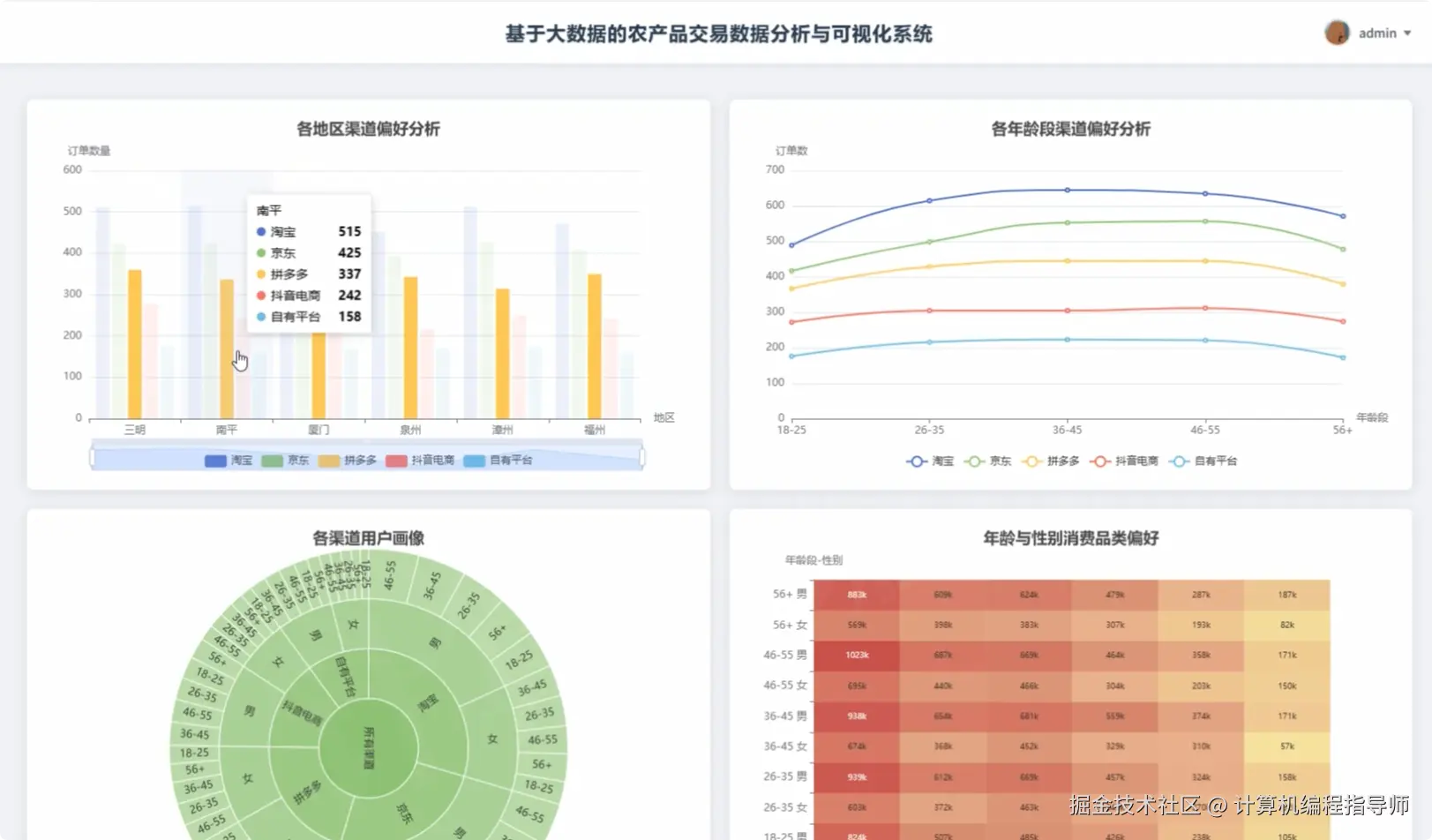Image resolution: width=1432 pixels, height=840 pixels.
Task: Click the blue 淘宝 line point at 36-45
Action: (x=1067, y=190)
